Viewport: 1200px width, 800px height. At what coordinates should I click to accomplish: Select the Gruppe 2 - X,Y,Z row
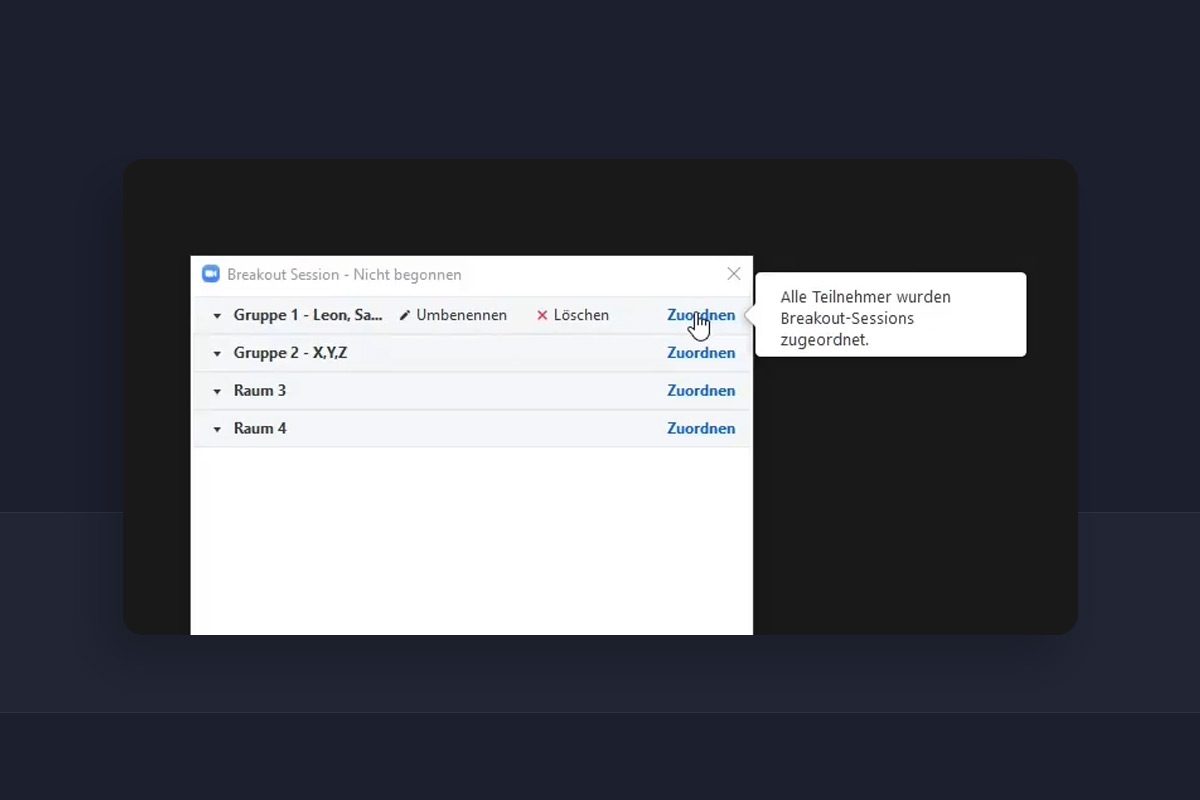291,352
